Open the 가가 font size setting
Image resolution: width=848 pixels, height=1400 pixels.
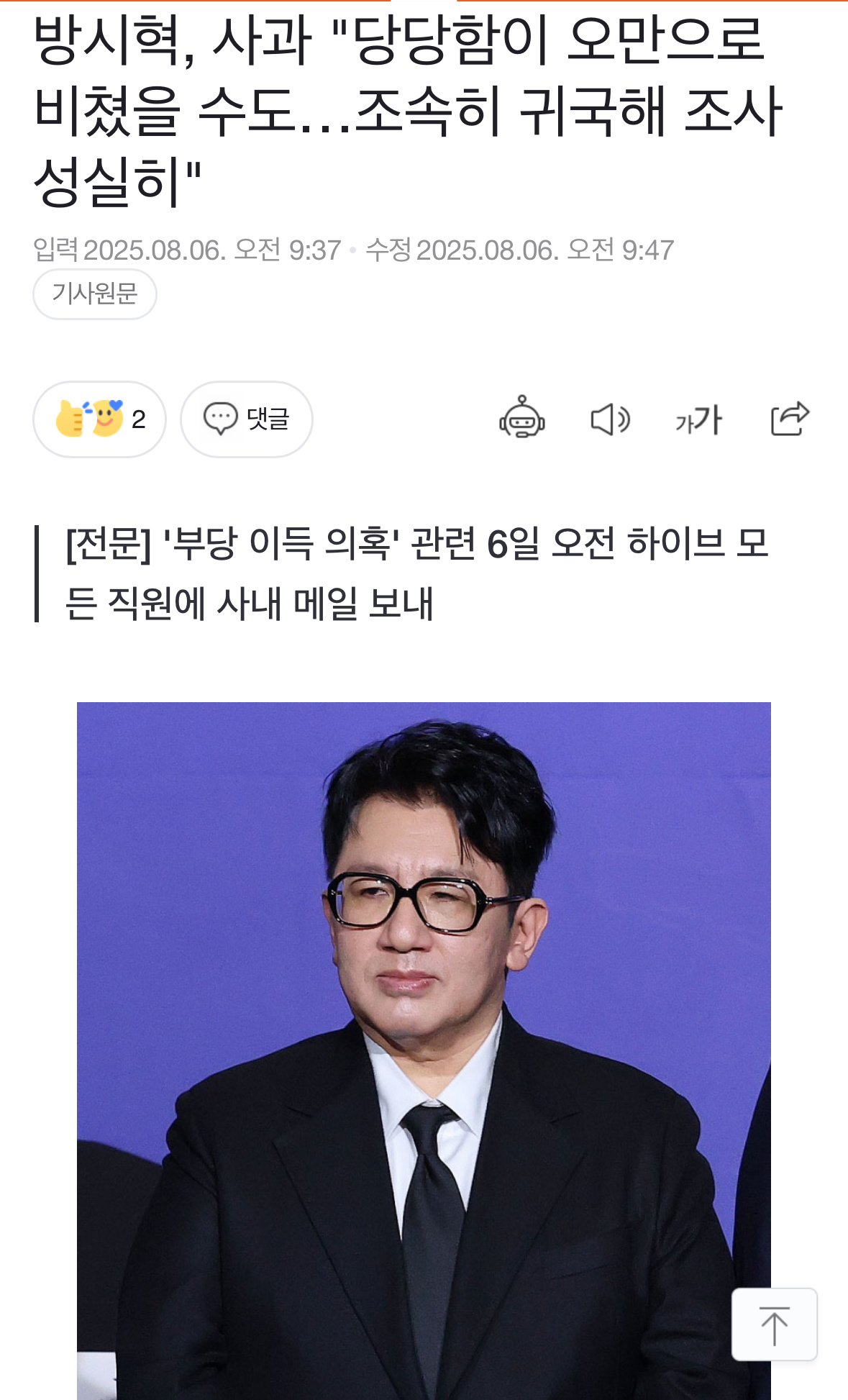698,419
